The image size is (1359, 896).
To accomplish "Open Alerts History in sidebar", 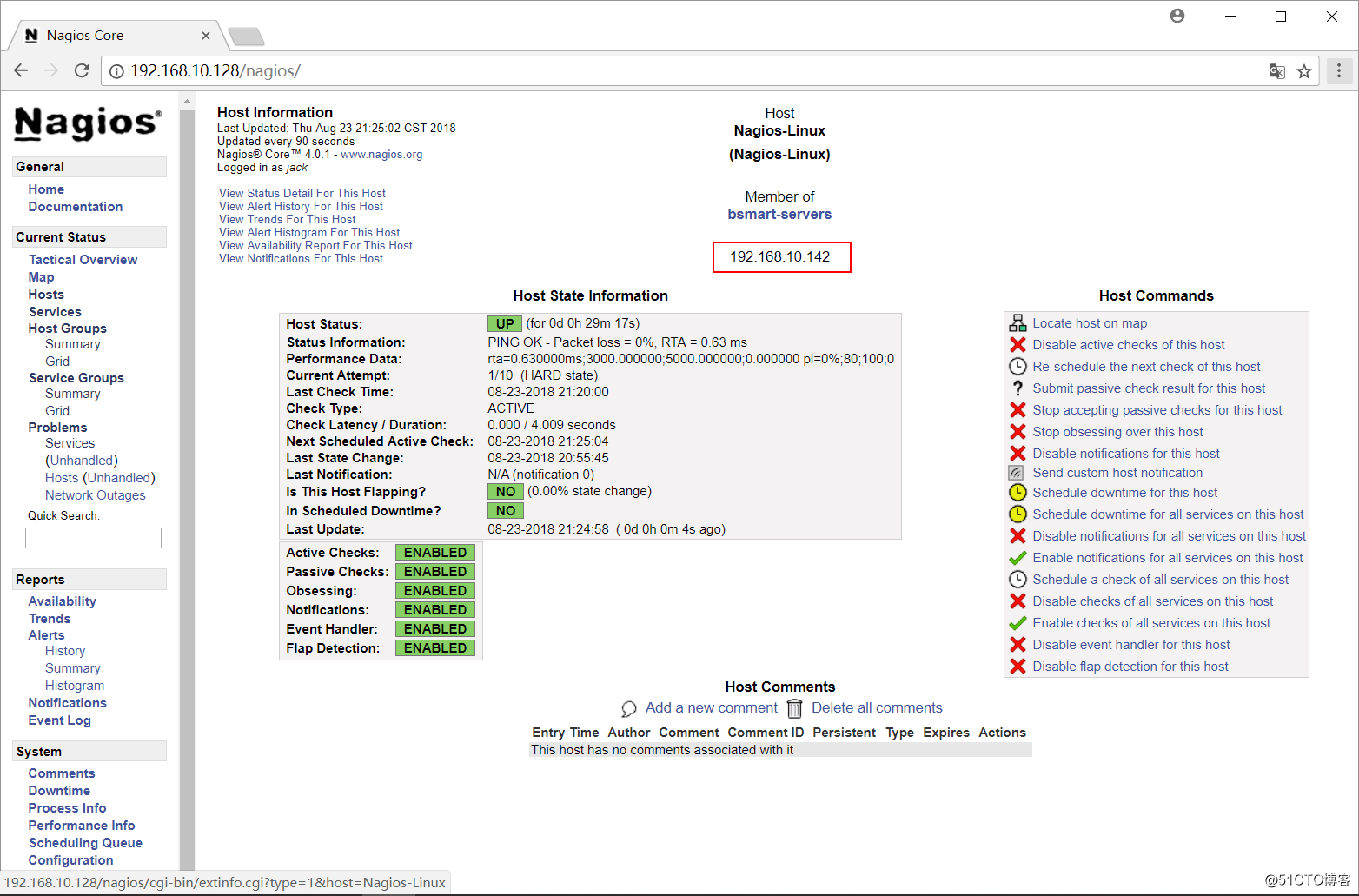I will [x=65, y=651].
